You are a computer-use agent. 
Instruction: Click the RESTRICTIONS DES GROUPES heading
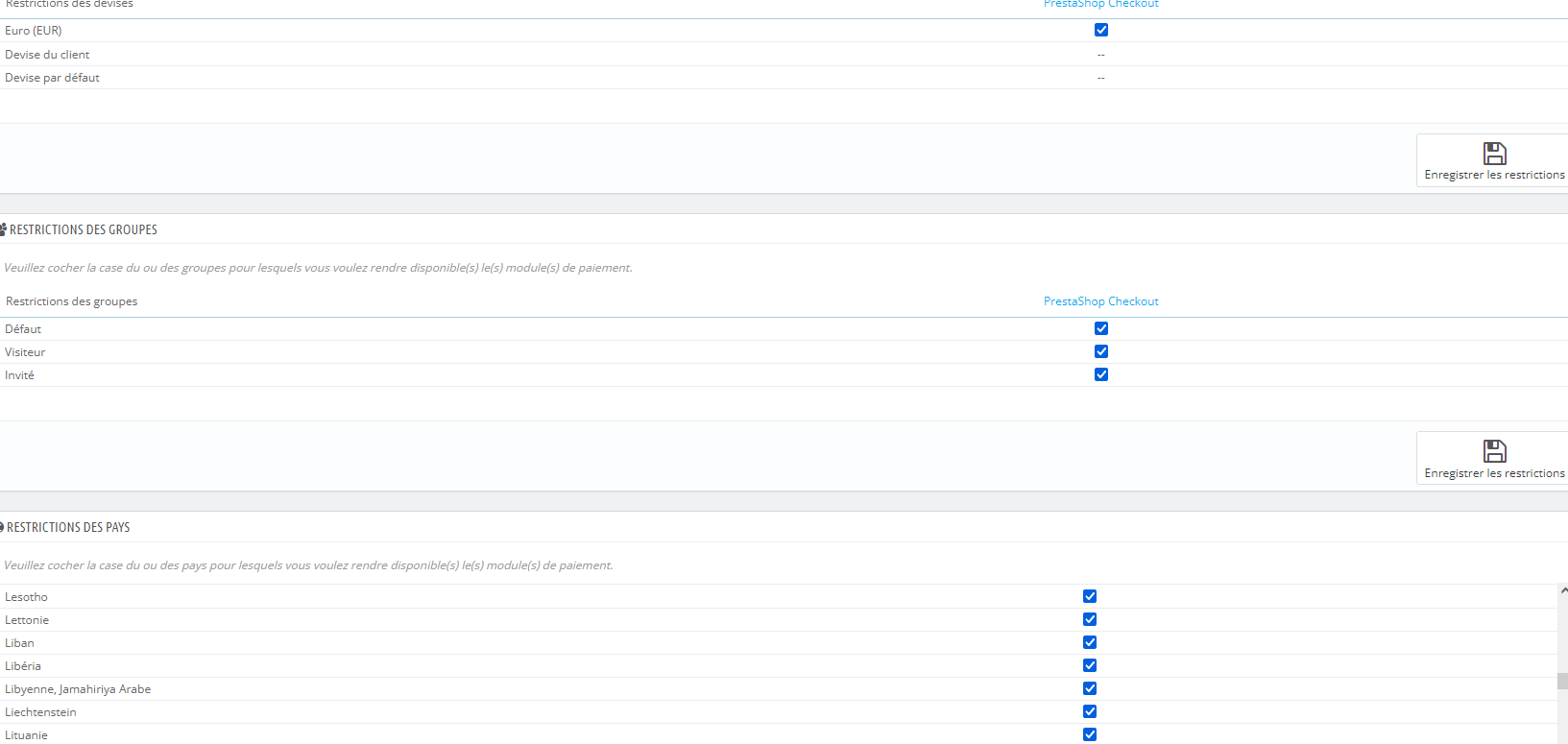[84, 229]
